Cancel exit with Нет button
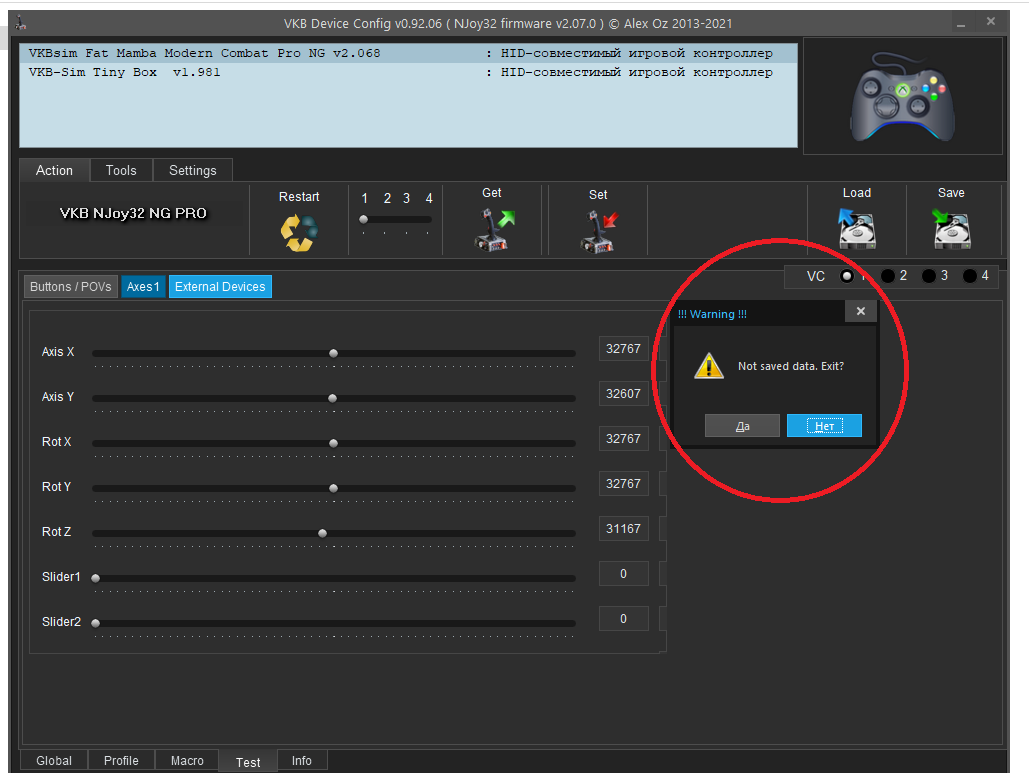Screen dimensions: 1029x773 click(824, 426)
